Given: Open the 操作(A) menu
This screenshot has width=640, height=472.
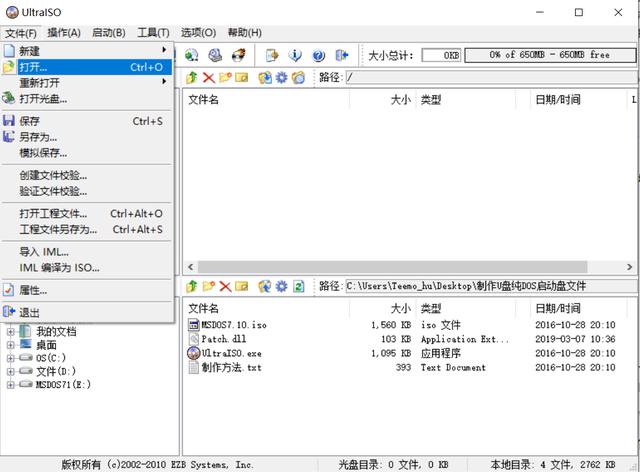Looking at the screenshot, I should tap(64, 33).
